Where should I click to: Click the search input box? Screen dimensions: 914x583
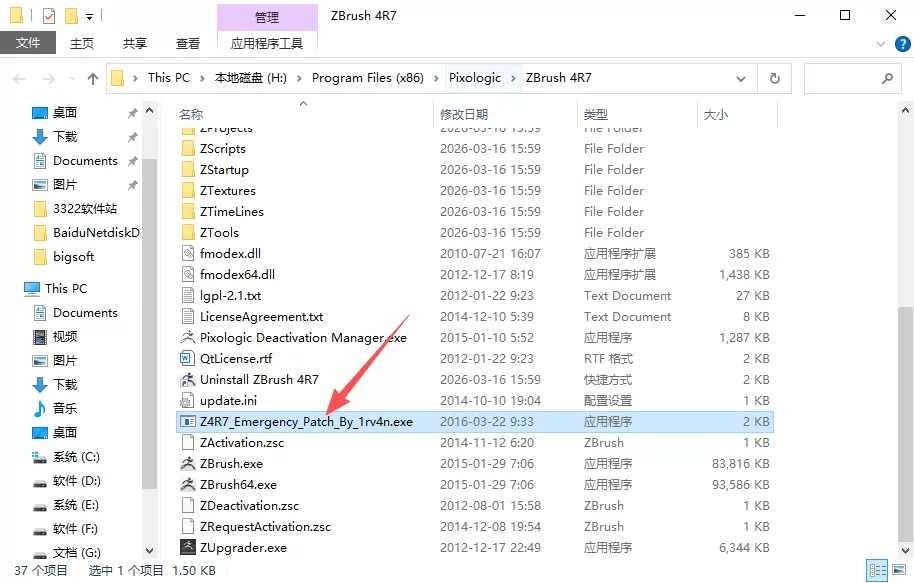tap(853, 78)
